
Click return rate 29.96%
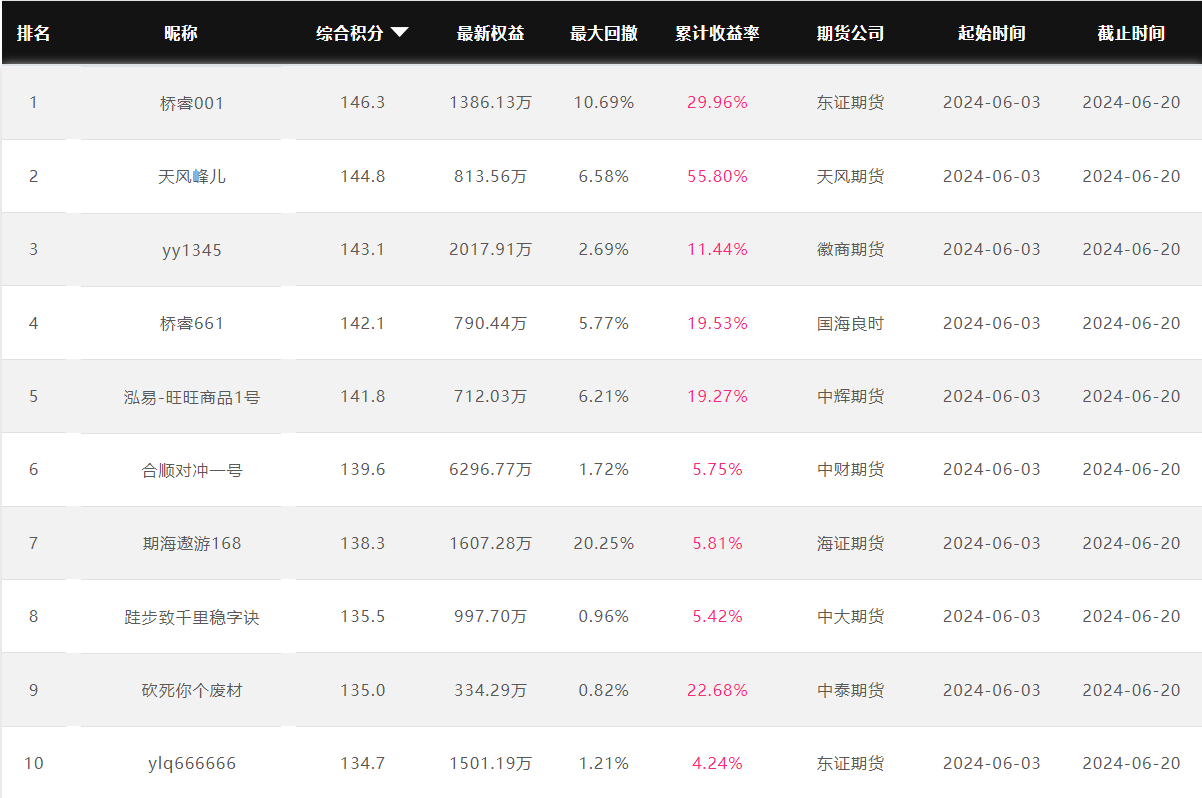(717, 102)
